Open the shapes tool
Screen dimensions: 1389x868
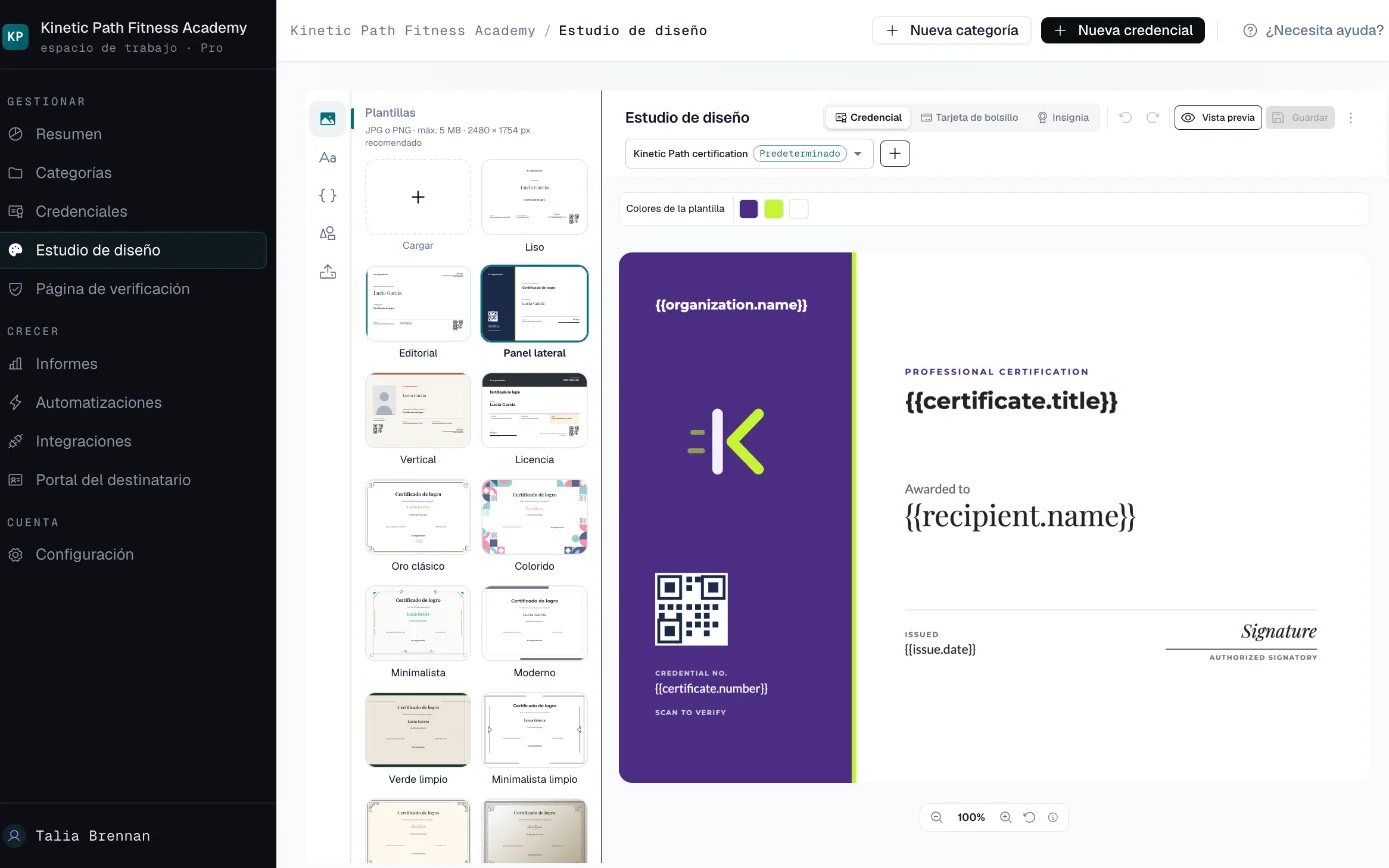tap(327, 233)
